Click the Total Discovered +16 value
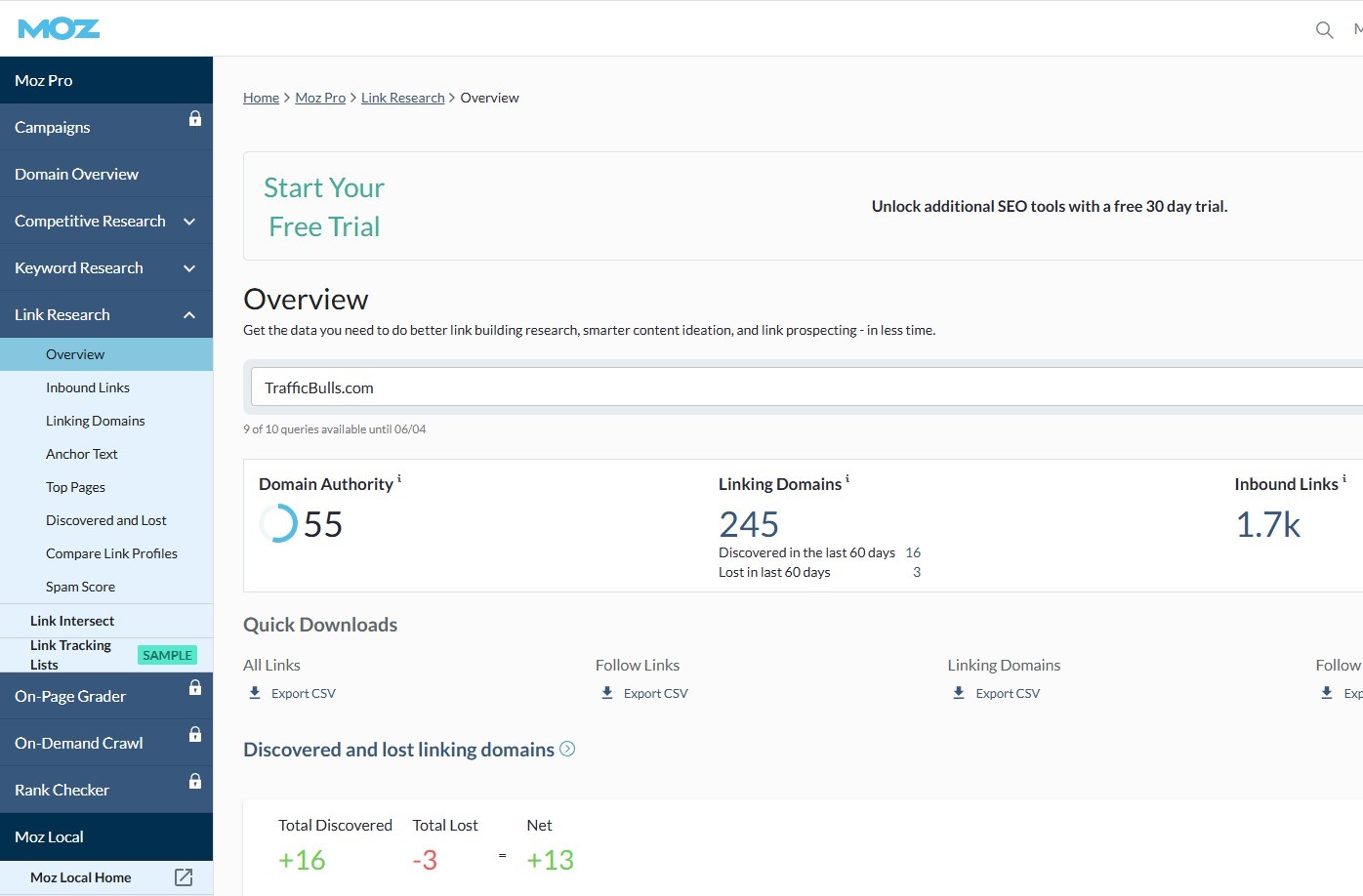The width and height of the screenshot is (1363, 896). pos(302,860)
